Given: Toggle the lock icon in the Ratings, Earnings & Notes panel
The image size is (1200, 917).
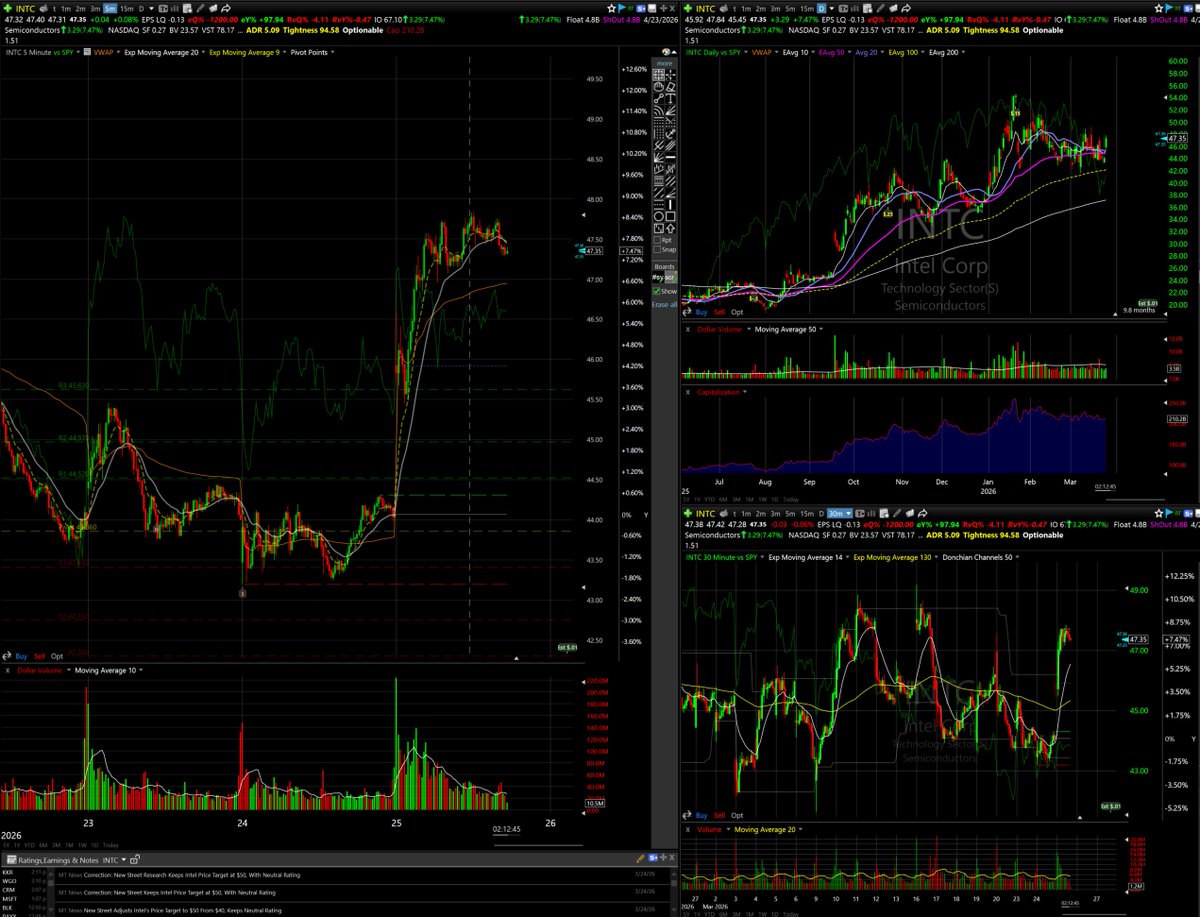Looking at the screenshot, I should 134,860.
